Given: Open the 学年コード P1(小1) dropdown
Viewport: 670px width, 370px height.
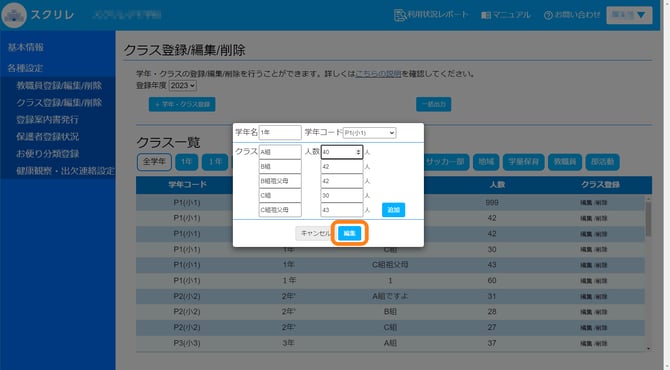Looking at the screenshot, I should coord(370,133).
